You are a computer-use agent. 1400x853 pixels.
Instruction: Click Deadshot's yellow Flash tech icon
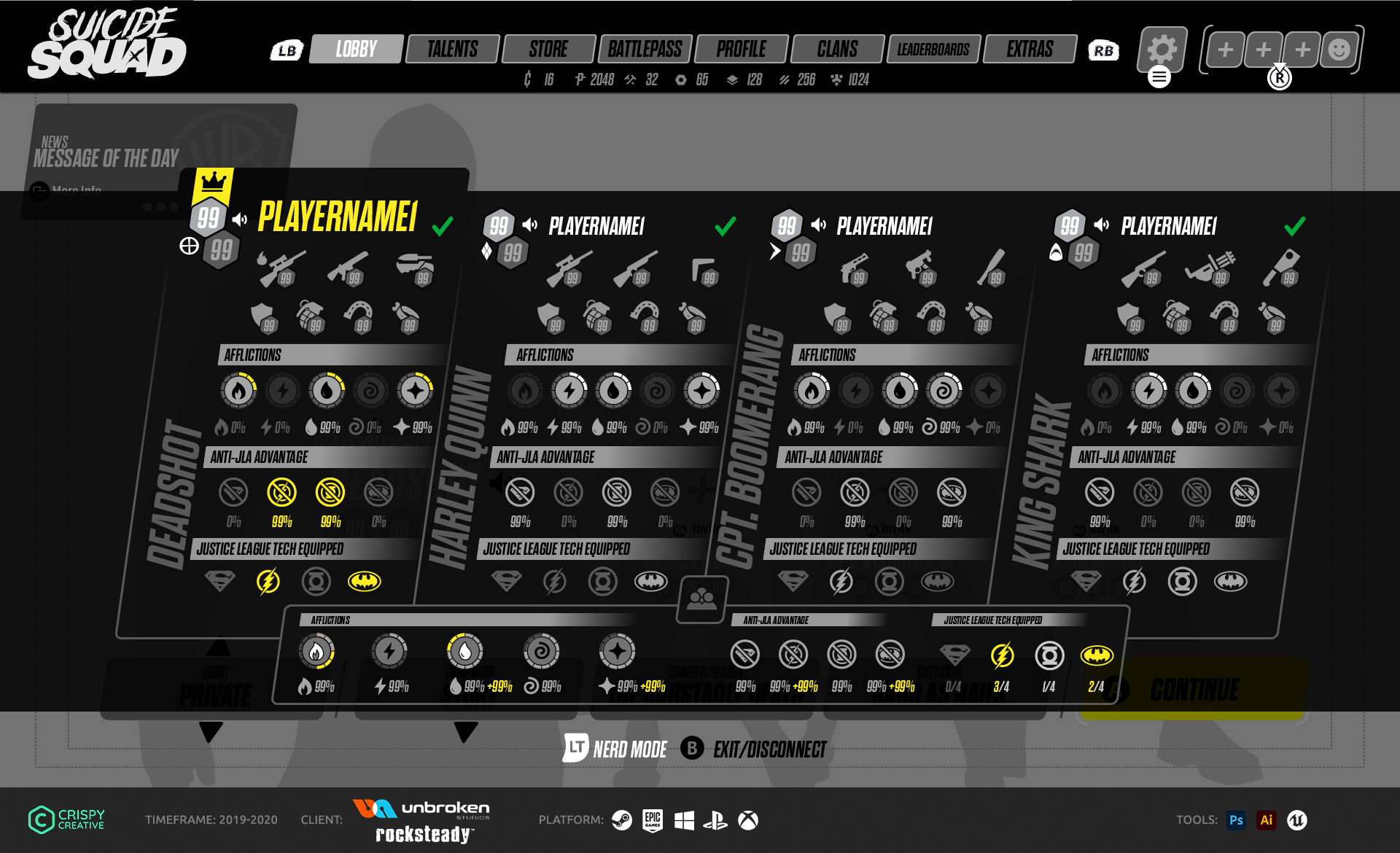coord(268,581)
